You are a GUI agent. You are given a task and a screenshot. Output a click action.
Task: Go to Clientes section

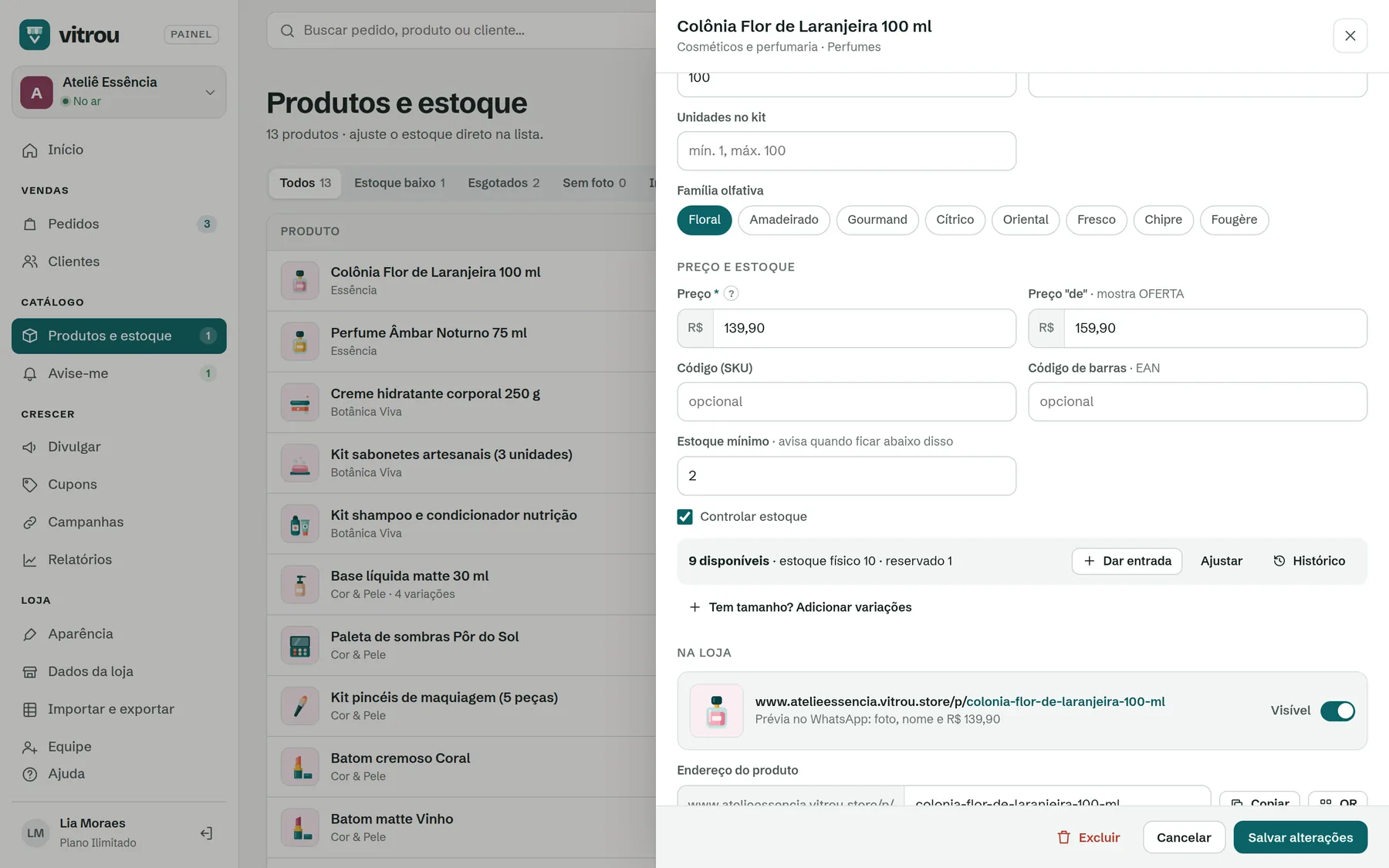[x=119, y=262]
